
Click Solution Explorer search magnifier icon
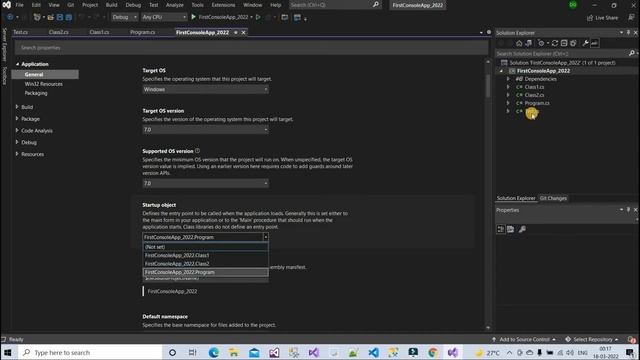(631, 53)
